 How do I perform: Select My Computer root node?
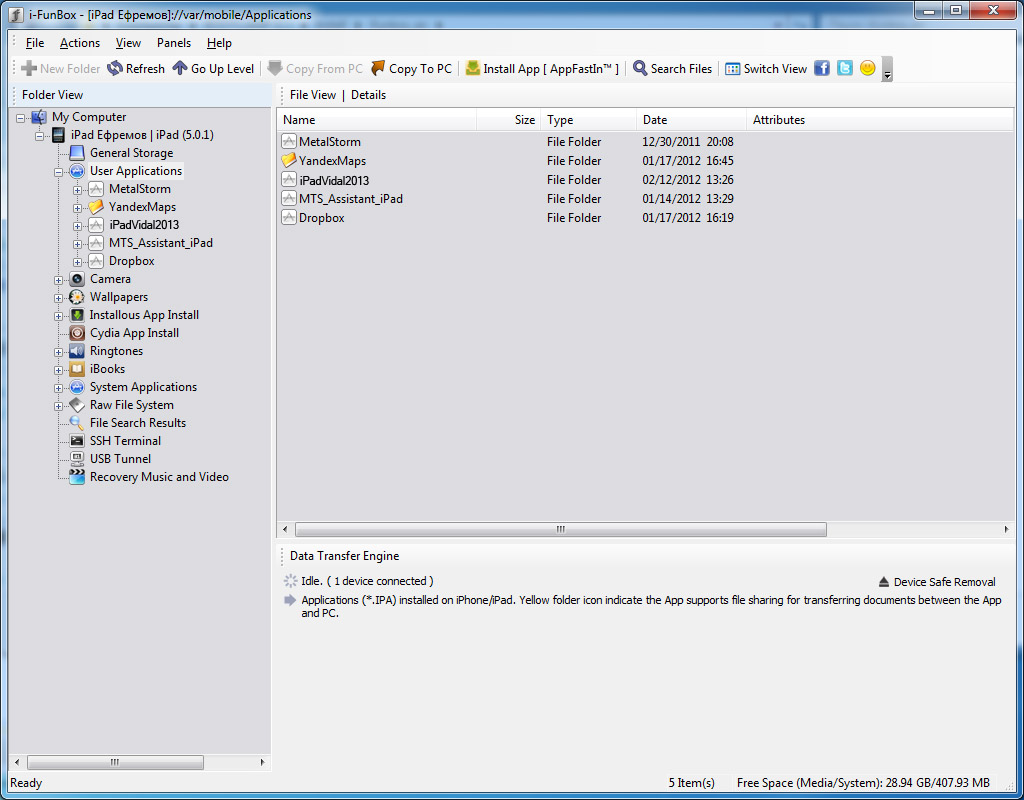89,117
